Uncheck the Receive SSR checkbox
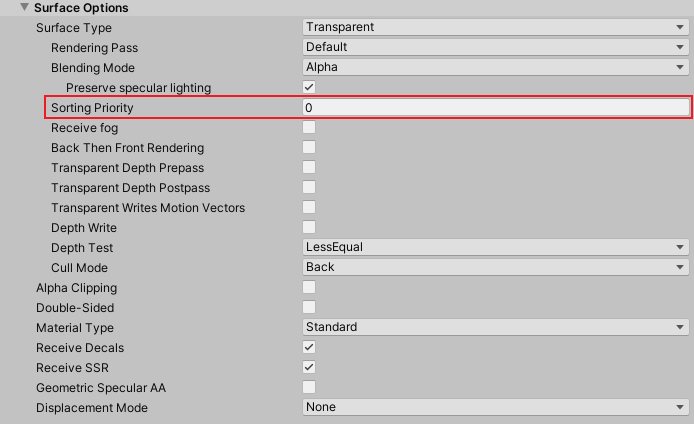The image size is (694, 424). pos(310,367)
